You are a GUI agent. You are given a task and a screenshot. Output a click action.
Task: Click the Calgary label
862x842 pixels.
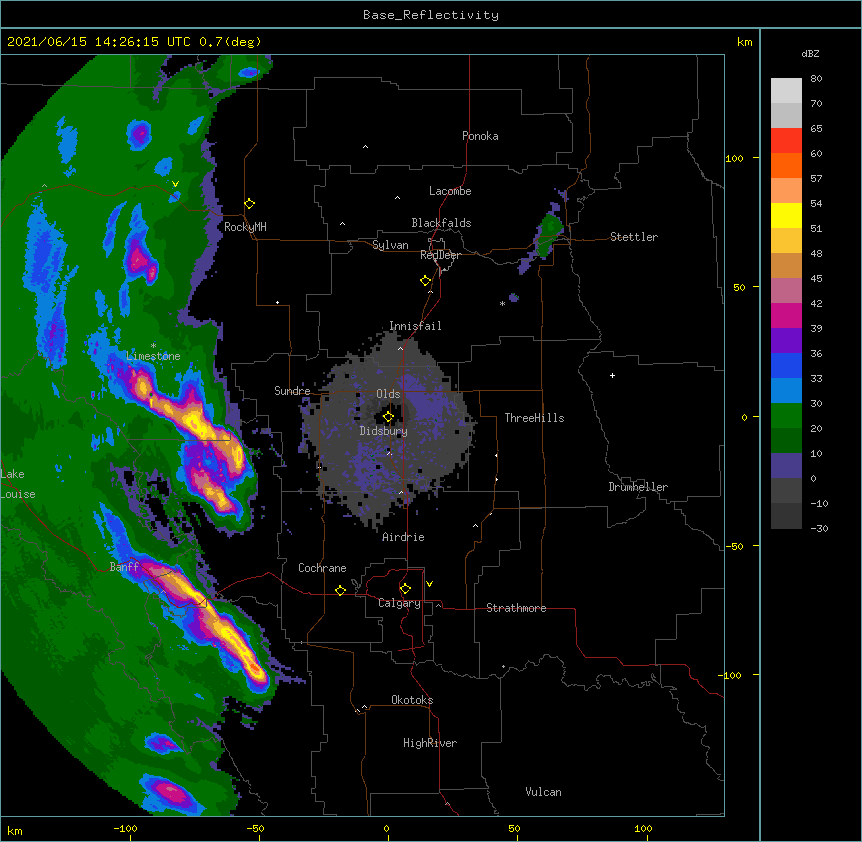point(399,603)
